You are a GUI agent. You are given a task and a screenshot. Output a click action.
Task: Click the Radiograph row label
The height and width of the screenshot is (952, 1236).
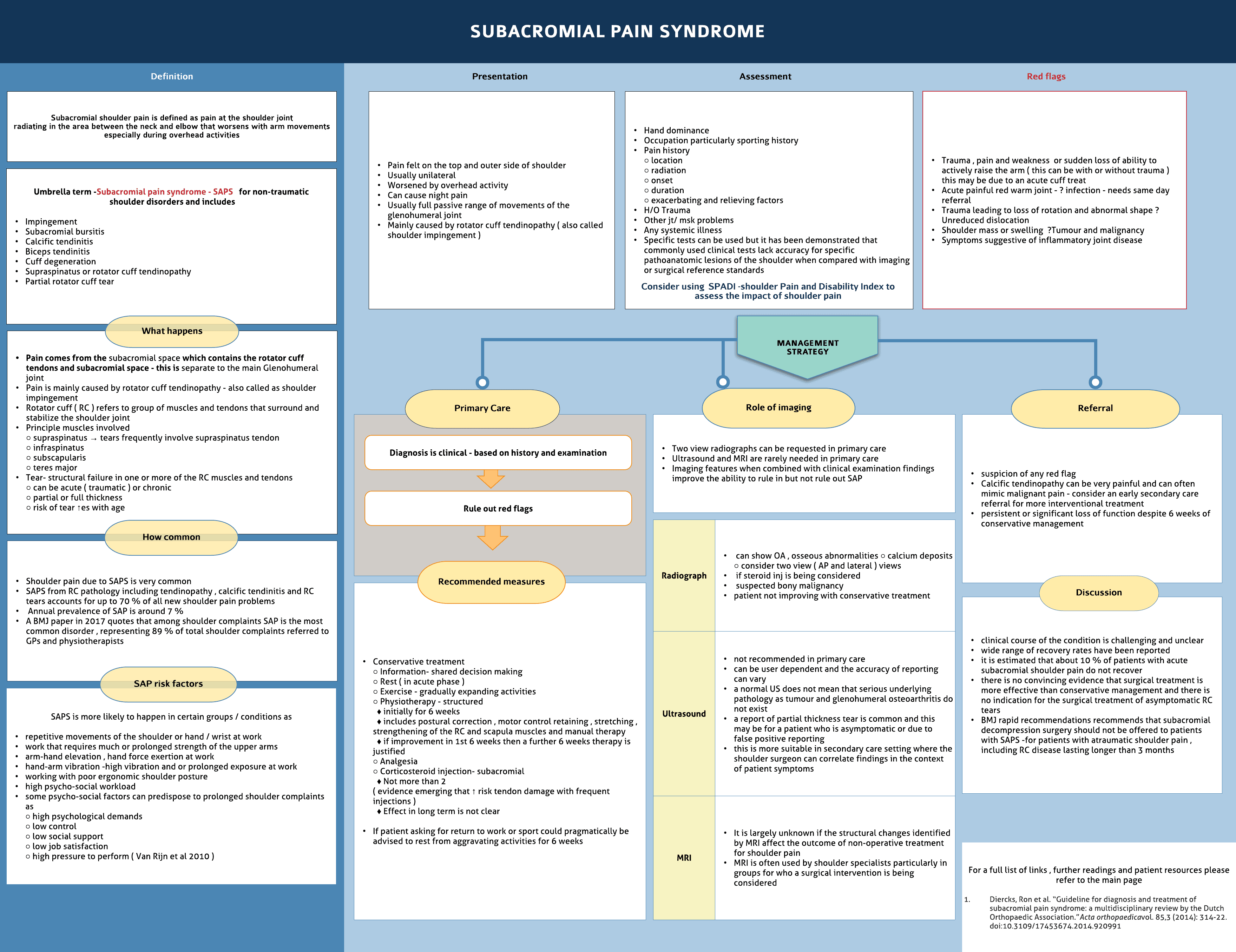684,575
